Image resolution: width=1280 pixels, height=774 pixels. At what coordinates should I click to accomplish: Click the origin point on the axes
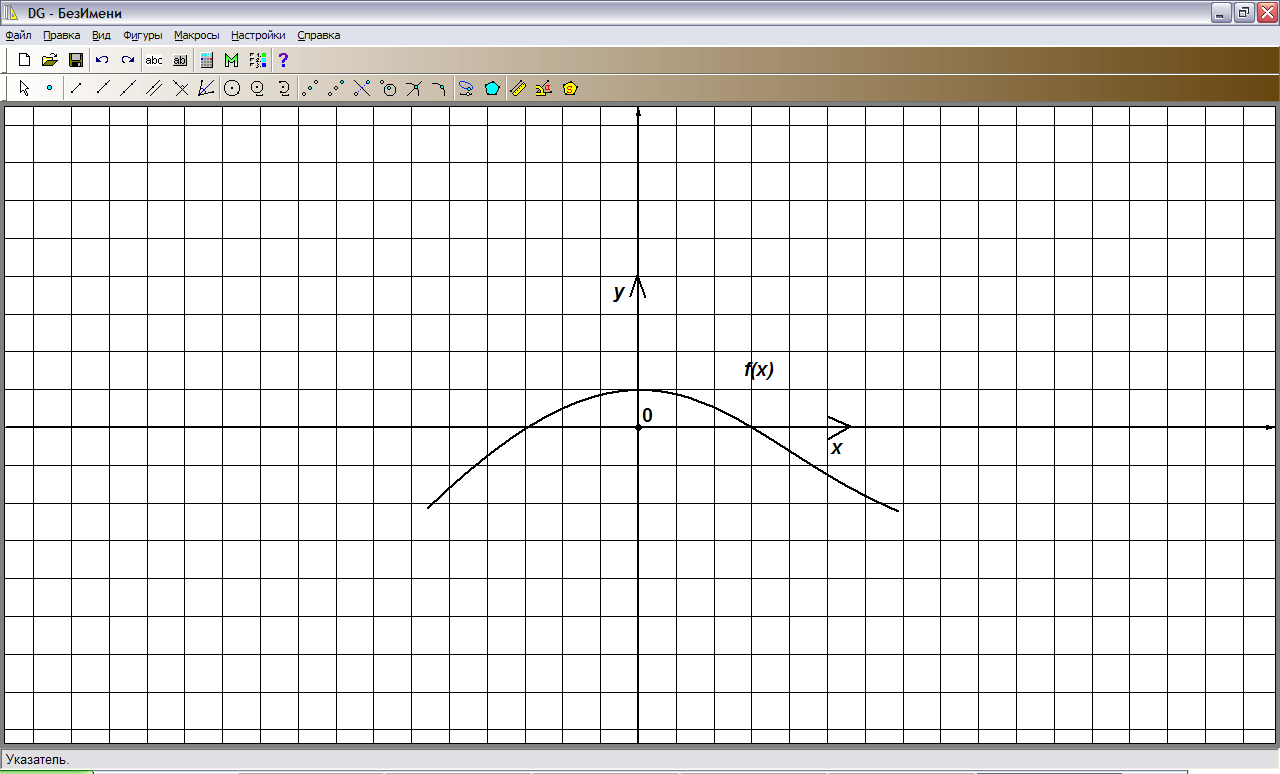[x=638, y=428]
